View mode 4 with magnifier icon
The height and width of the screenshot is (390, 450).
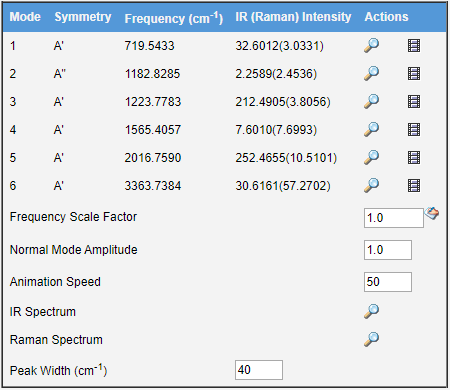click(371, 129)
